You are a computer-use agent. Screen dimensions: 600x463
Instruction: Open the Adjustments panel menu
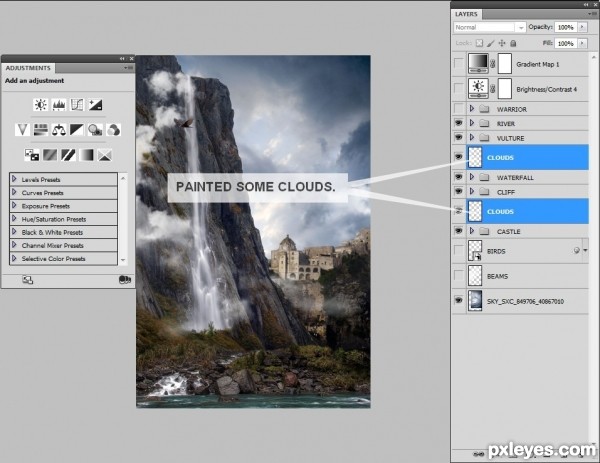129,68
